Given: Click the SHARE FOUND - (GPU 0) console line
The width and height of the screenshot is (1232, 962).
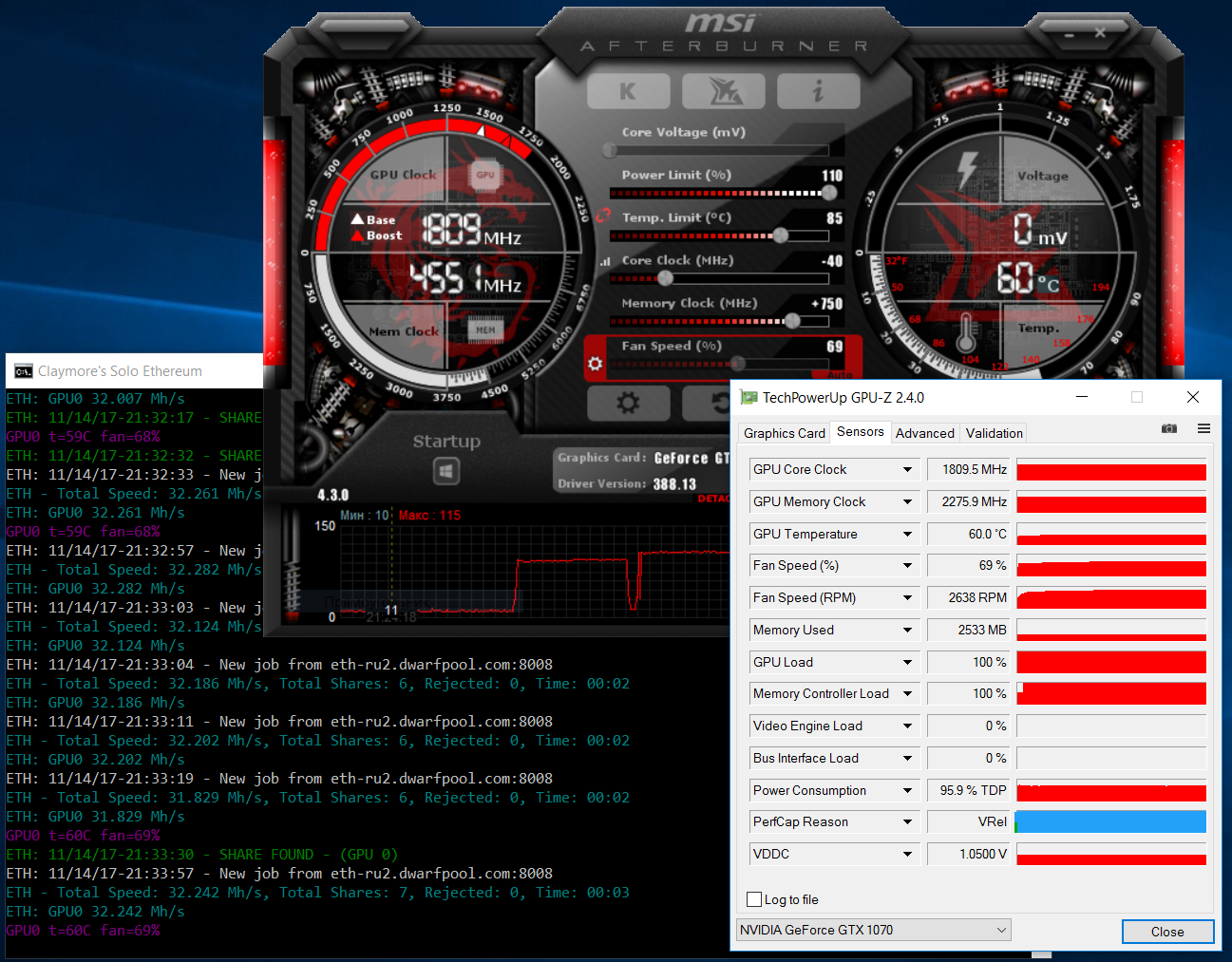Looking at the screenshot, I should (x=201, y=855).
